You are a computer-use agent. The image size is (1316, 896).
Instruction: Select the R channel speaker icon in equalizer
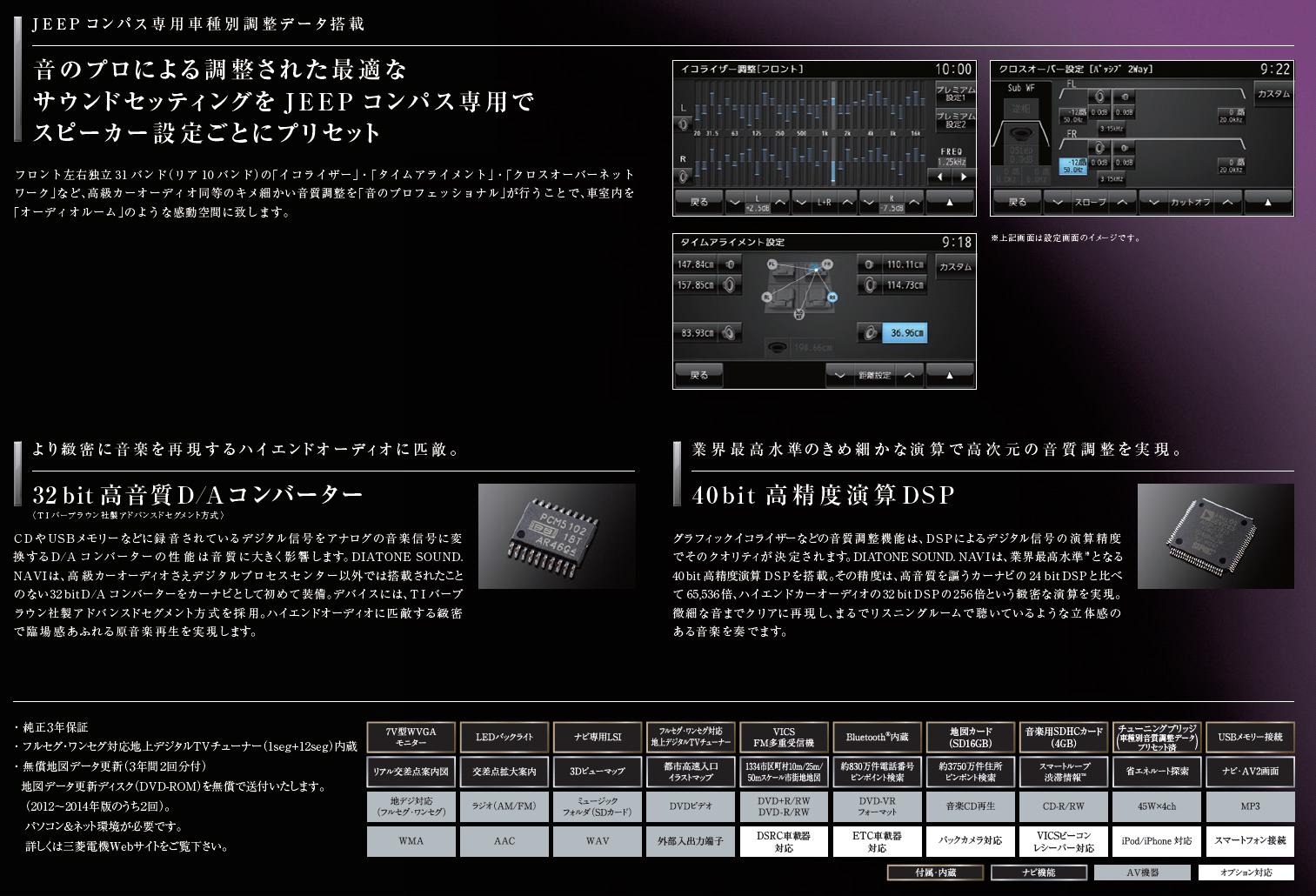click(683, 177)
